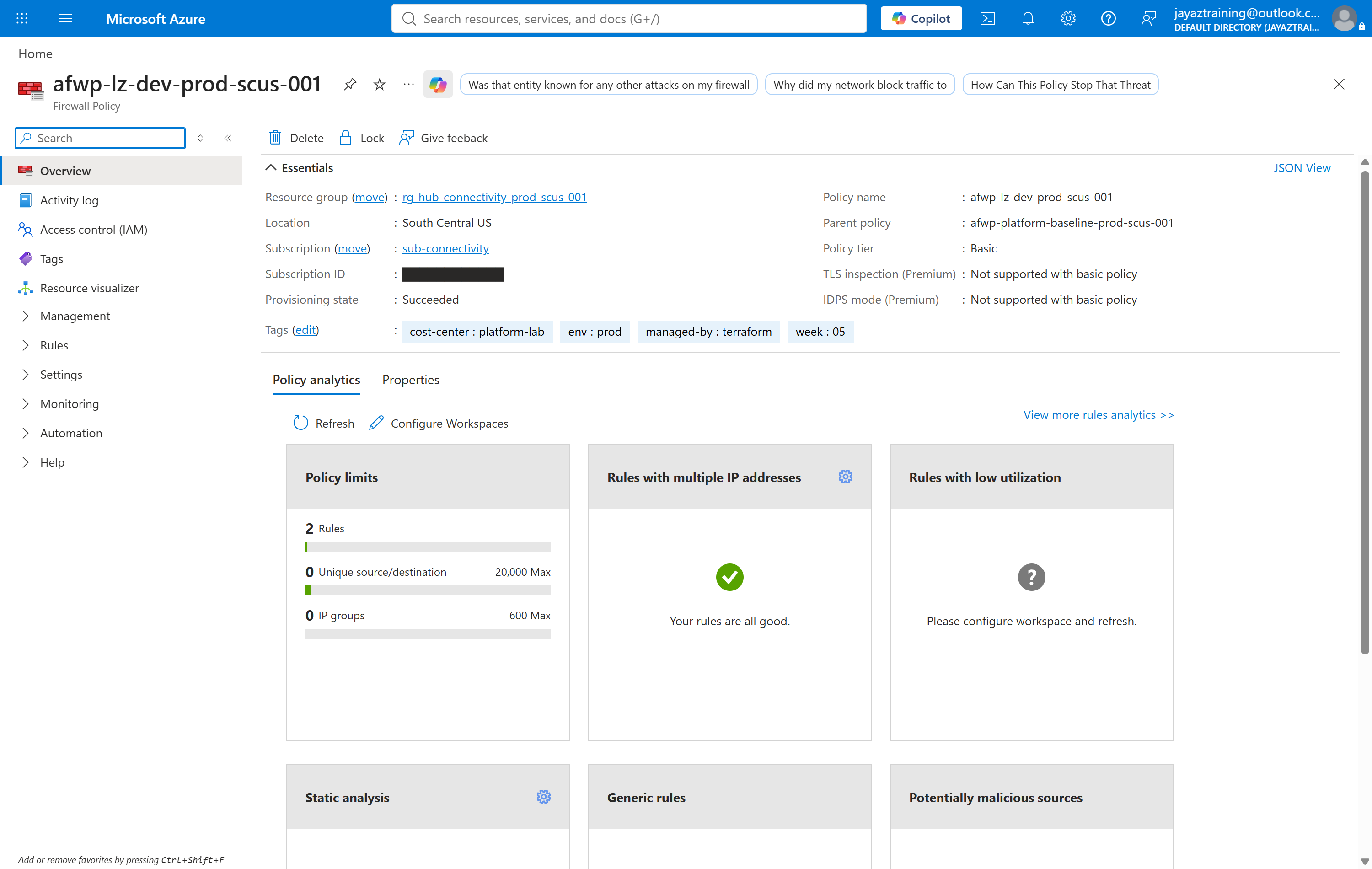The height and width of the screenshot is (869, 1372).
Task: Expand the Settings section in sidebar
Action: 25,375
